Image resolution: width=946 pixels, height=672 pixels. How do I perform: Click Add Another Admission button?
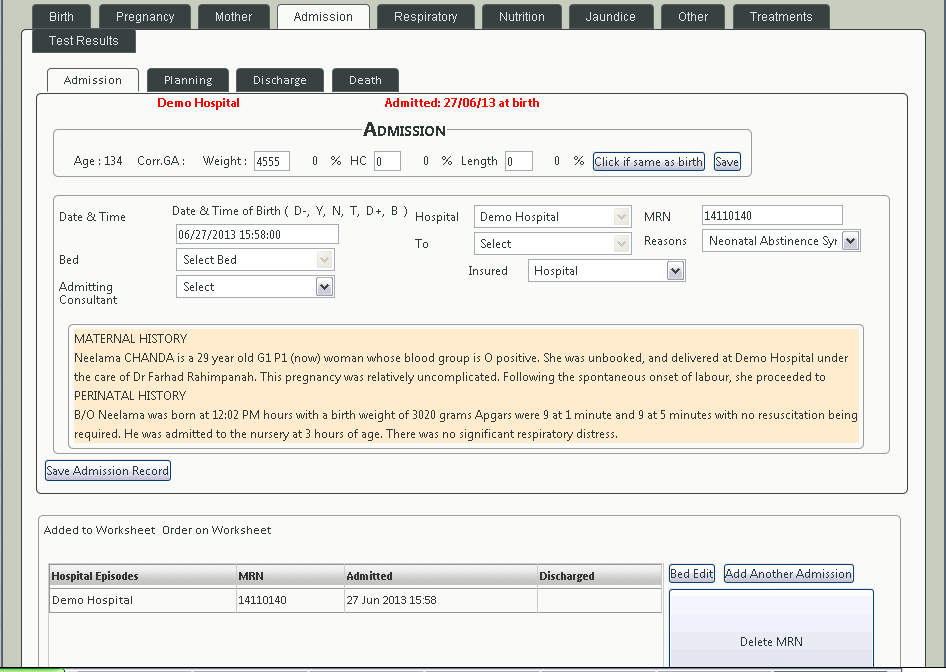[x=788, y=574]
